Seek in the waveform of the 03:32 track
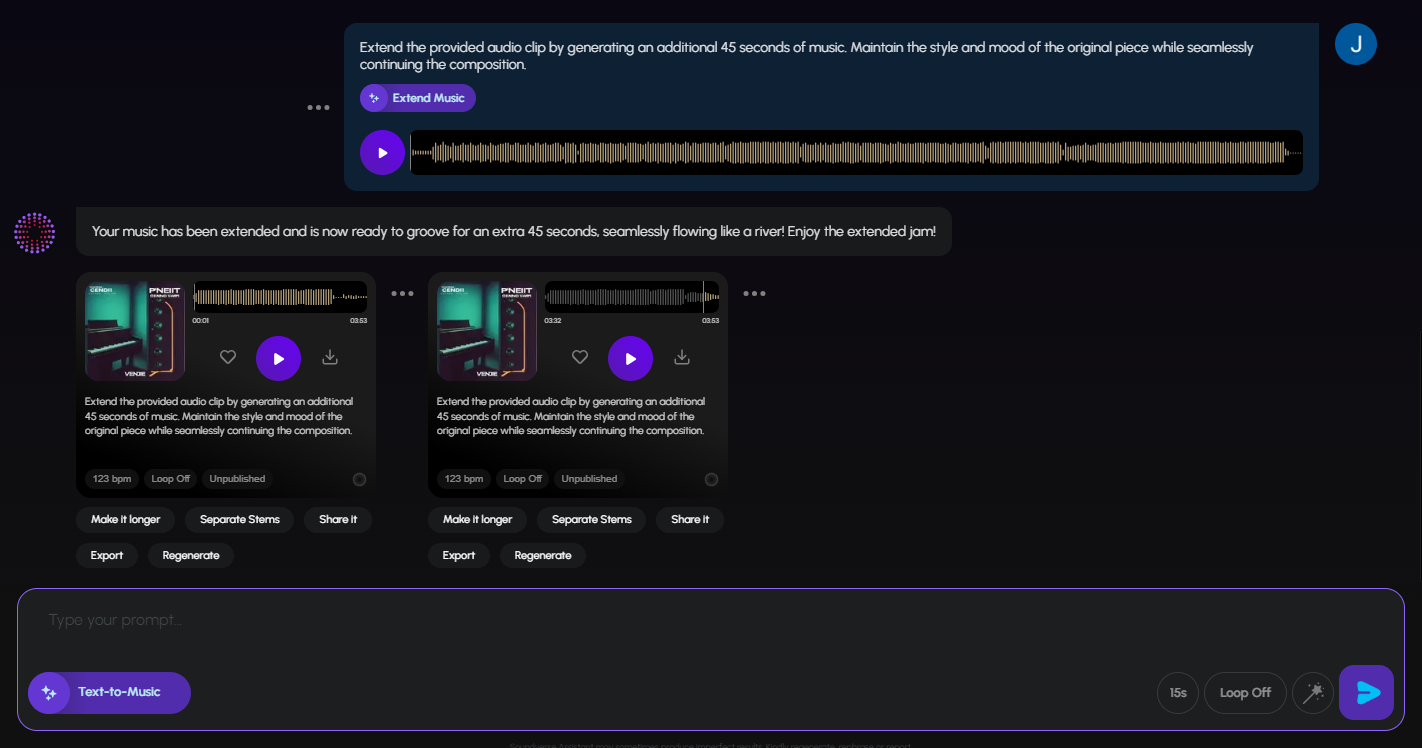The height and width of the screenshot is (748, 1422). point(631,297)
